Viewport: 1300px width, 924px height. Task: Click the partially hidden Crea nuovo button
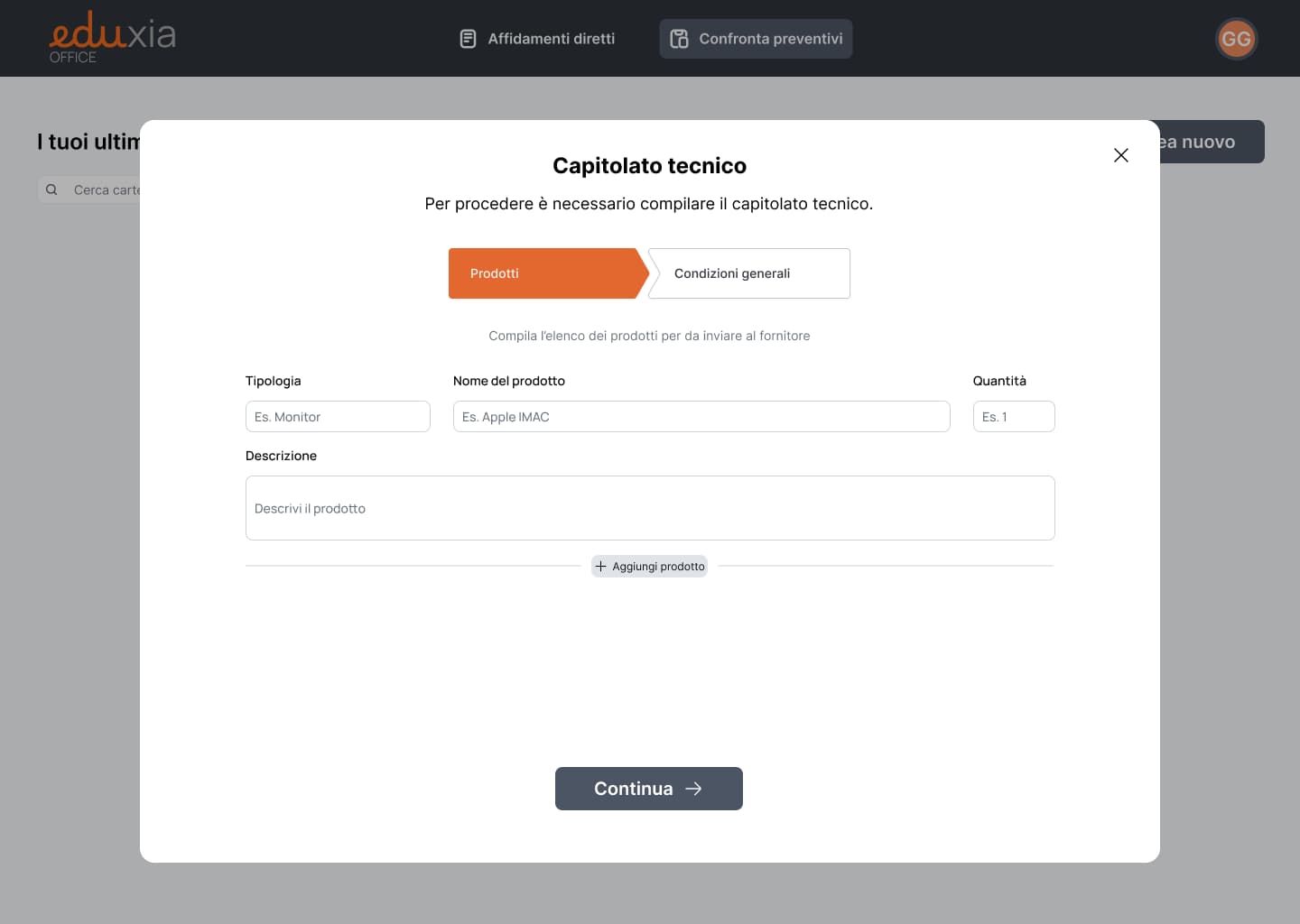click(x=1210, y=142)
